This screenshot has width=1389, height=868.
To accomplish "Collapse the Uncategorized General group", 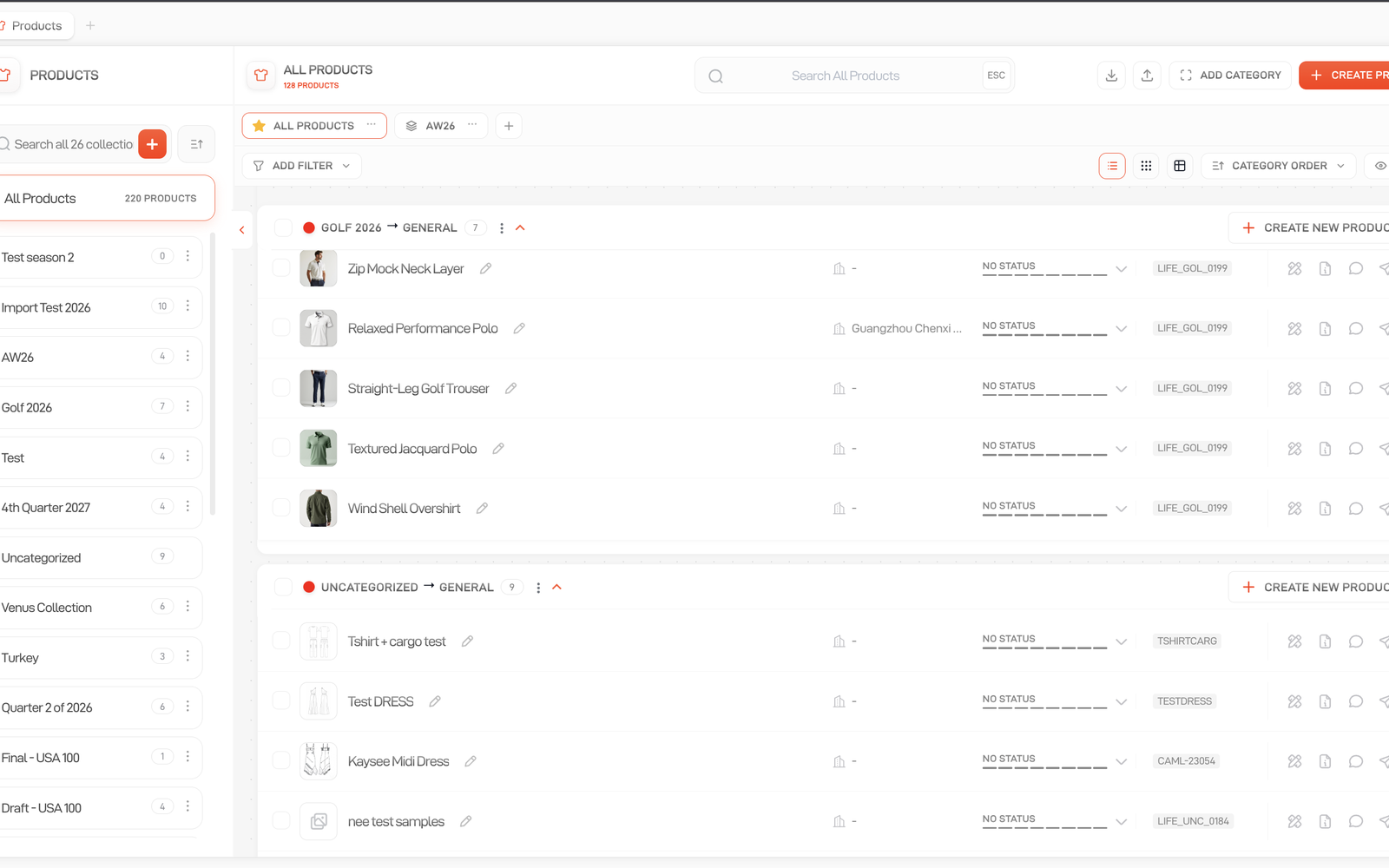I will (557, 588).
